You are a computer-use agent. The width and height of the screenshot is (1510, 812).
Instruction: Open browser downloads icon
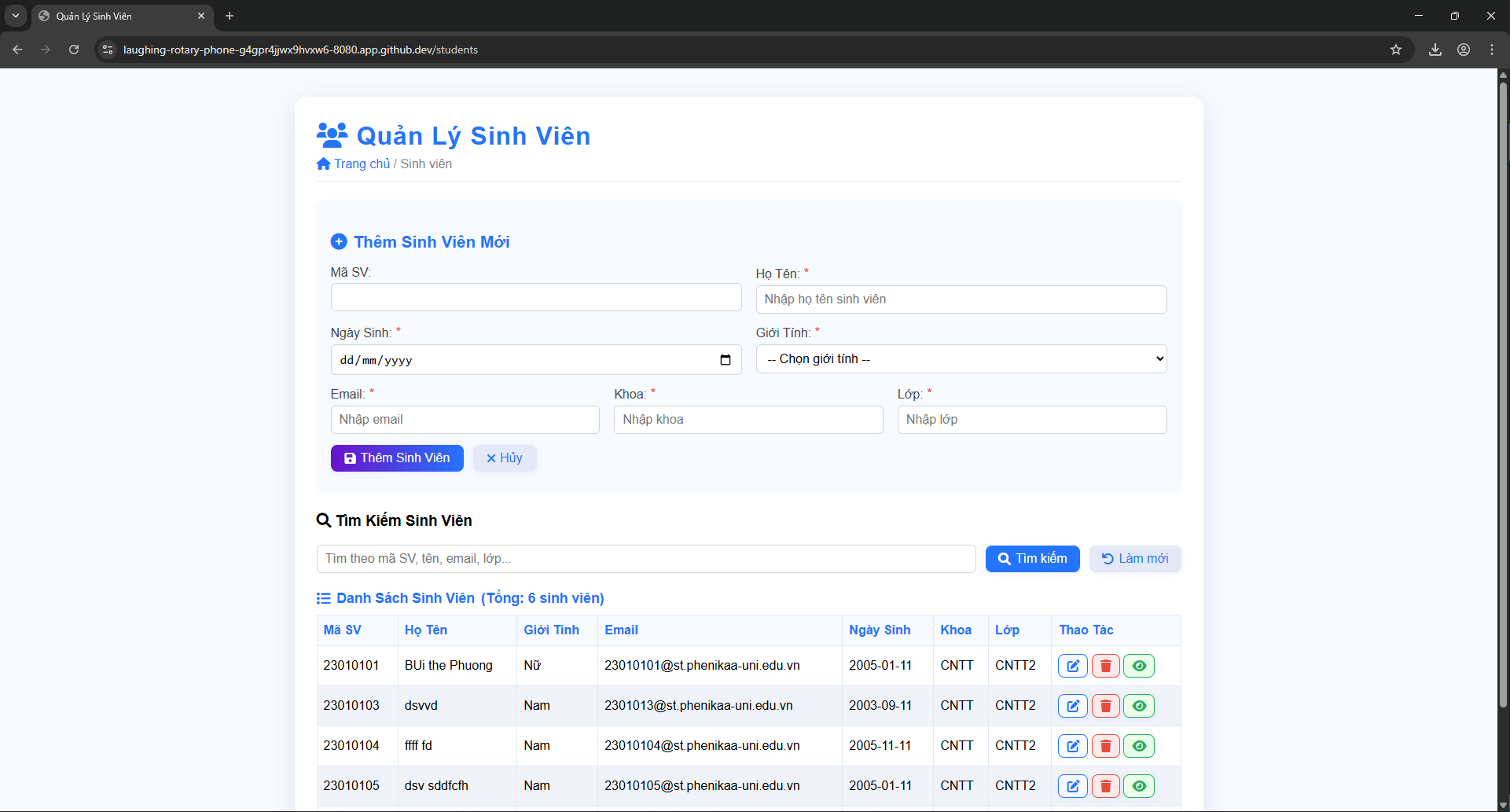point(1435,50)
